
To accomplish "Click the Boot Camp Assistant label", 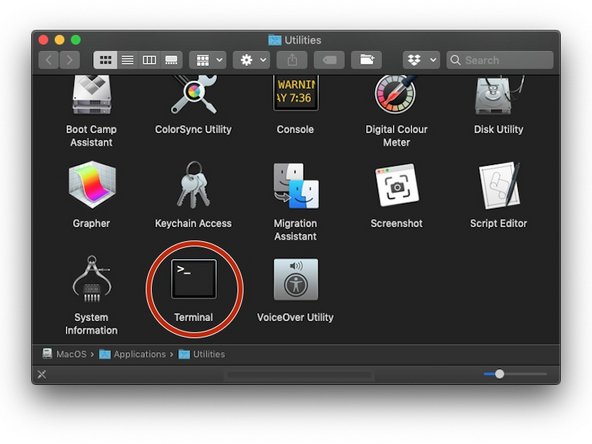I will (91, 136).
